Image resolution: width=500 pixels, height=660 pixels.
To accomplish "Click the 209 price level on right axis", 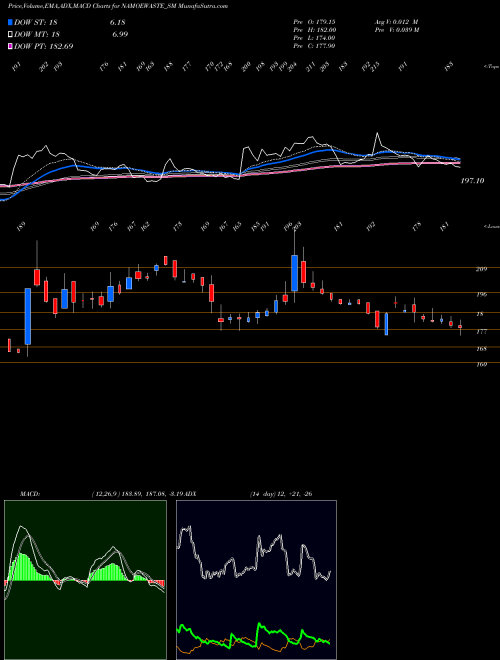I will 481,269.
